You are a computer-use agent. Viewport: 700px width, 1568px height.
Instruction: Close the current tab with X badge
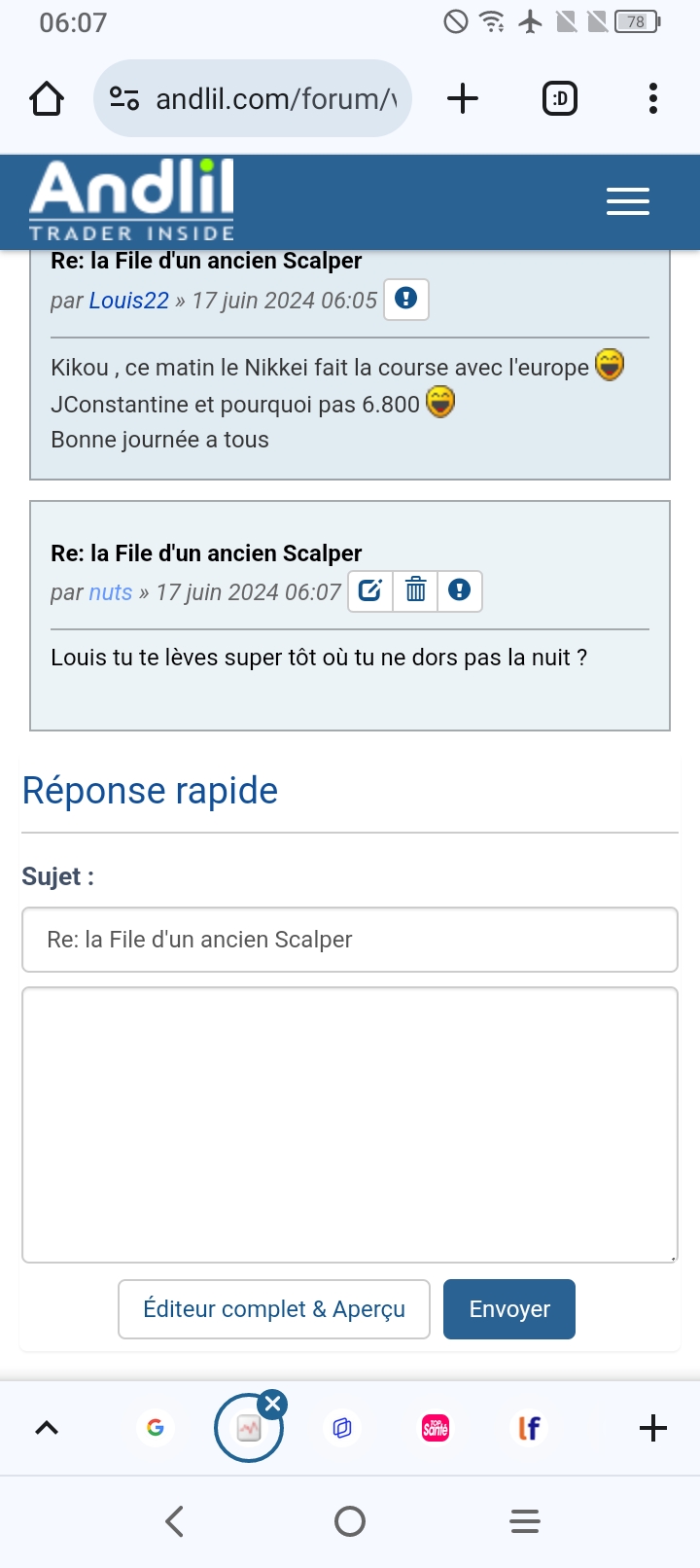[x=273, y=1404]
